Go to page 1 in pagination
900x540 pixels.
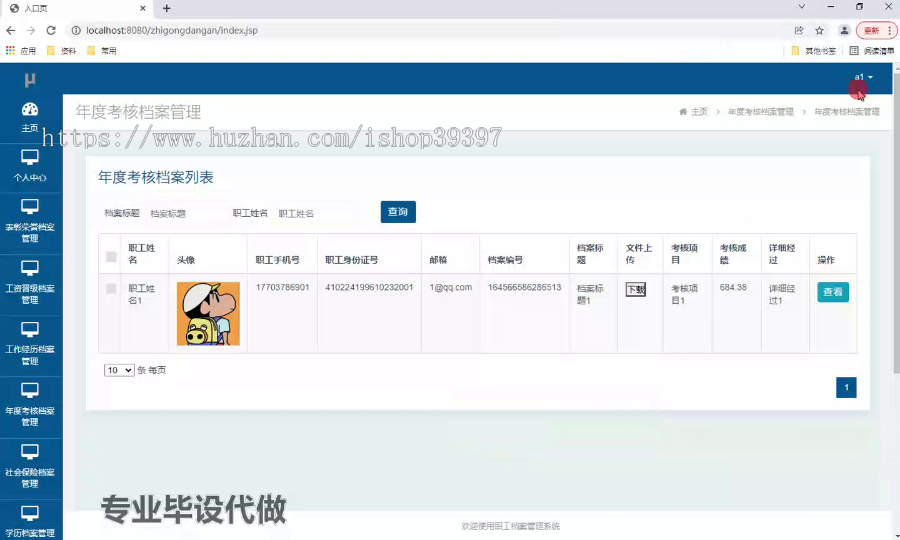[x=846, y=387]
